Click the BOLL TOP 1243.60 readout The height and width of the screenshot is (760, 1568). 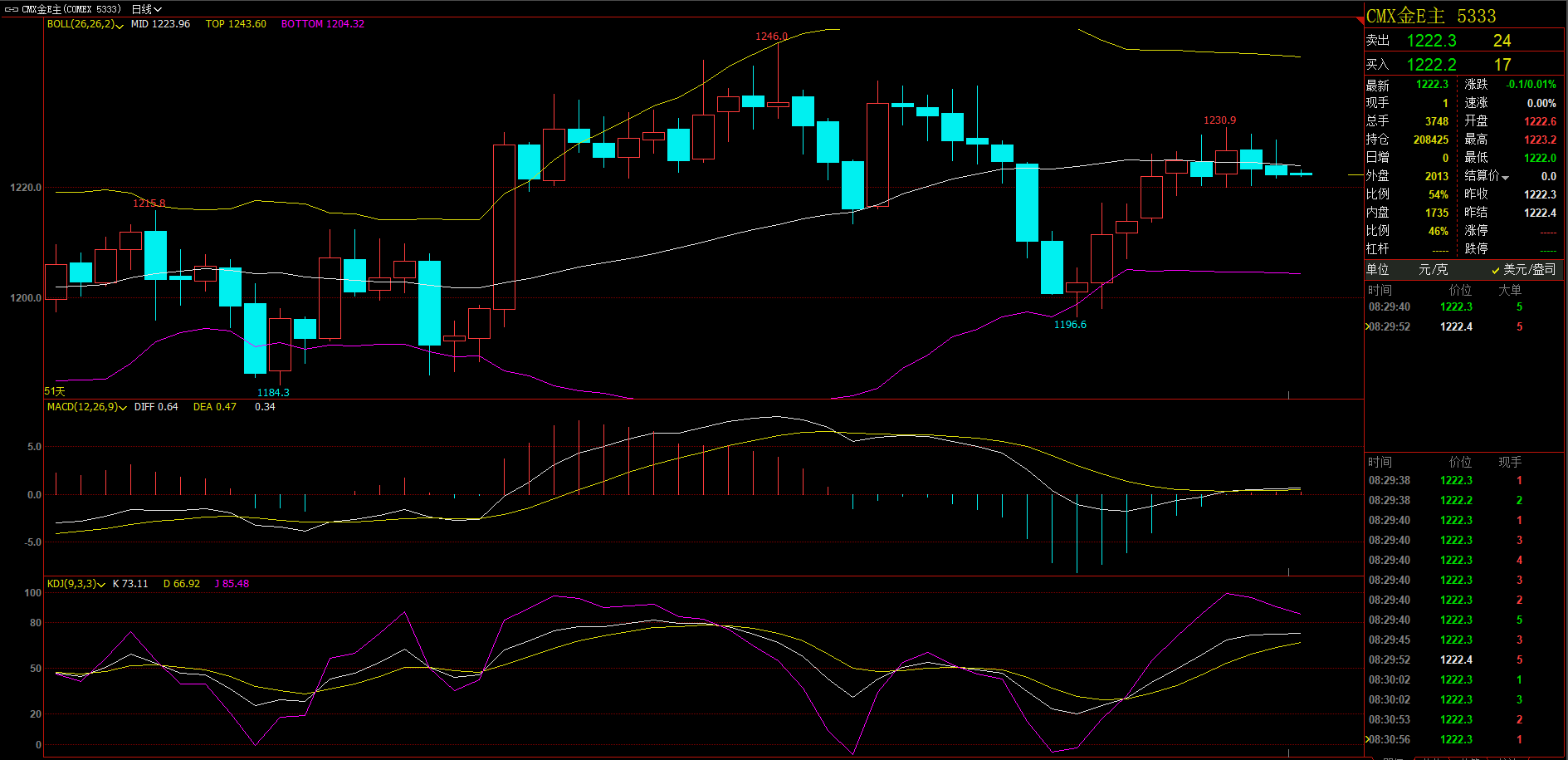pyautogui.click(x=236, y=24)
